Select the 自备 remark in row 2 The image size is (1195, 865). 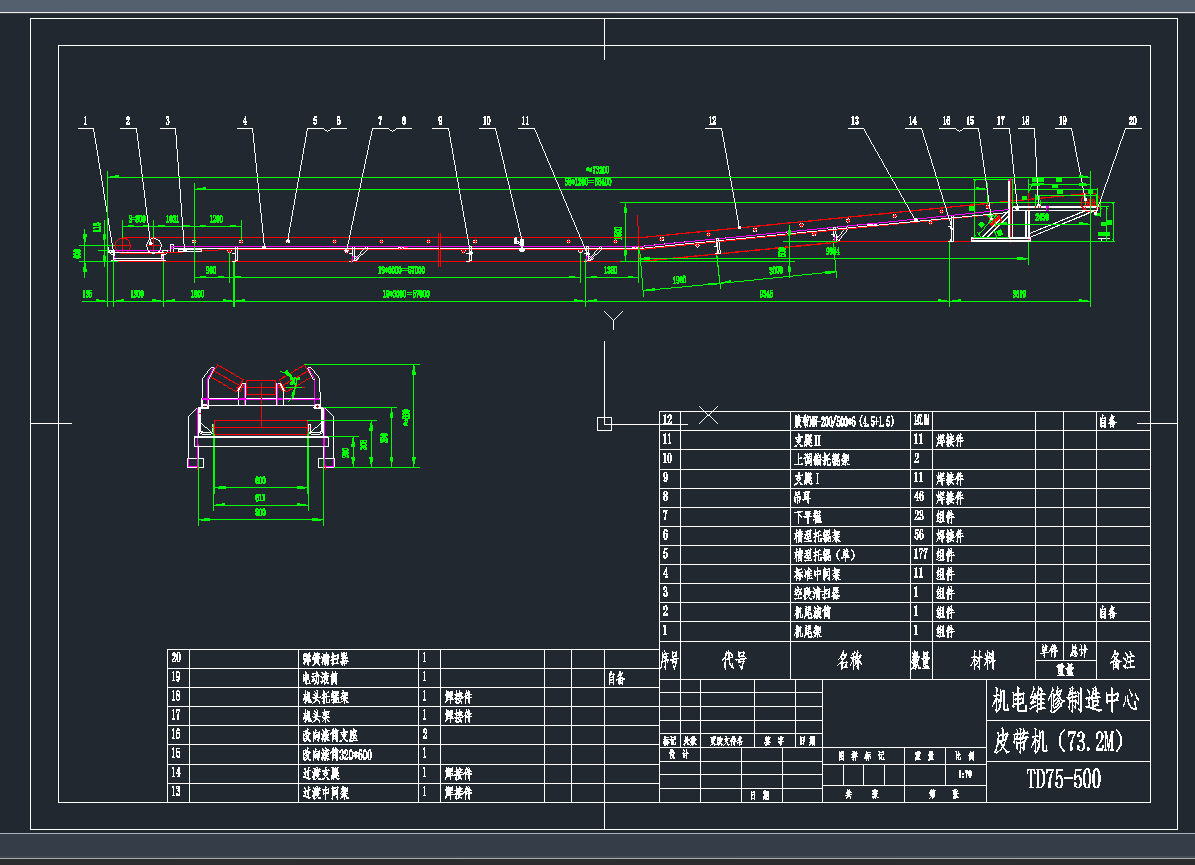(x=1107, y=612)
